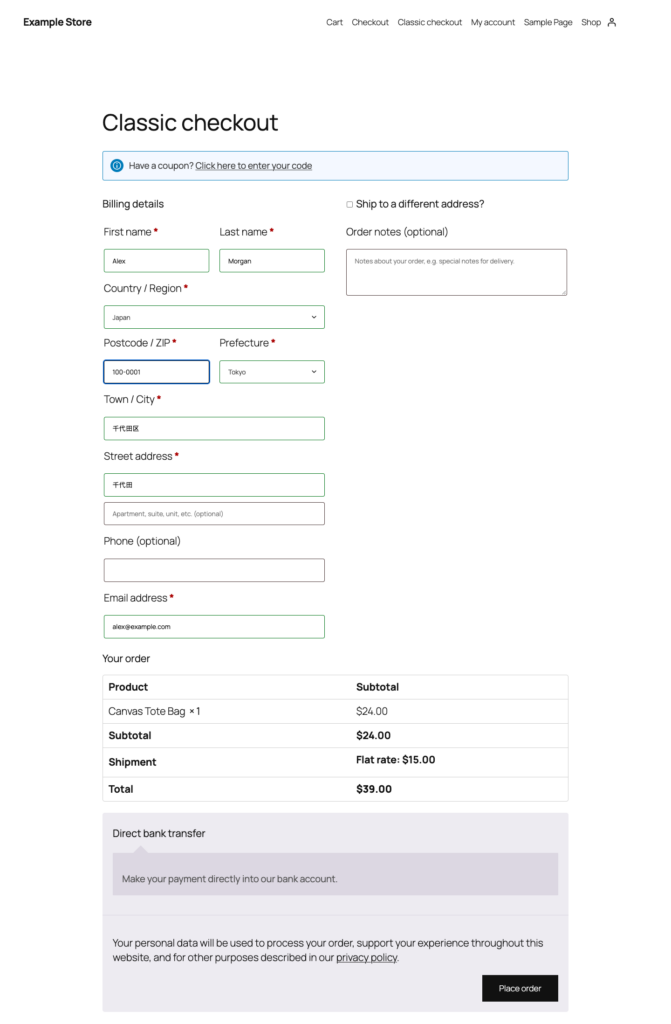Go to Cart in the navigation

pyautogui.click(x=335, y=22)
